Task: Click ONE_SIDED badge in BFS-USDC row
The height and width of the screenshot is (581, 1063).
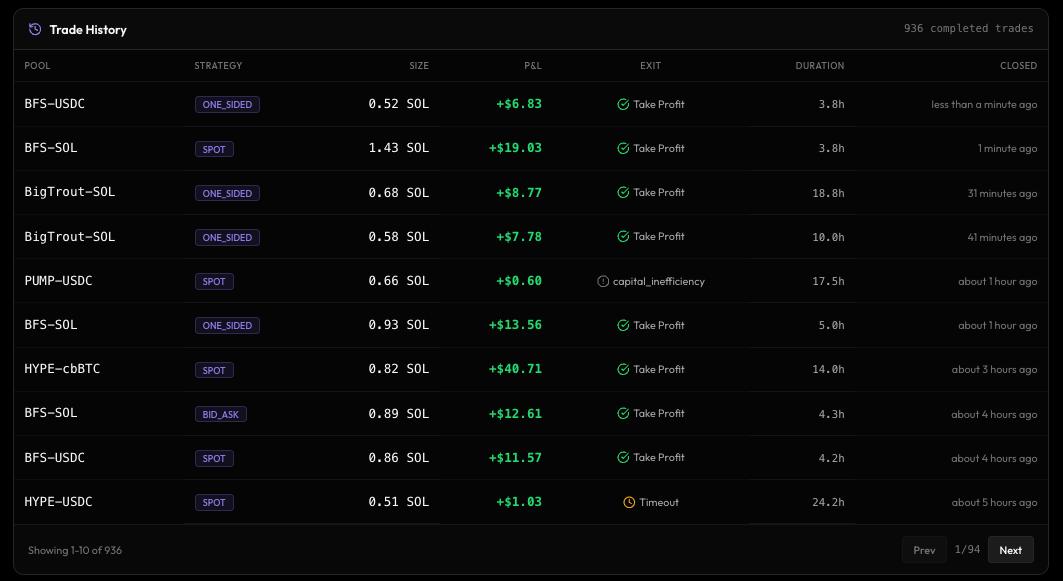Action: (227, 104)
